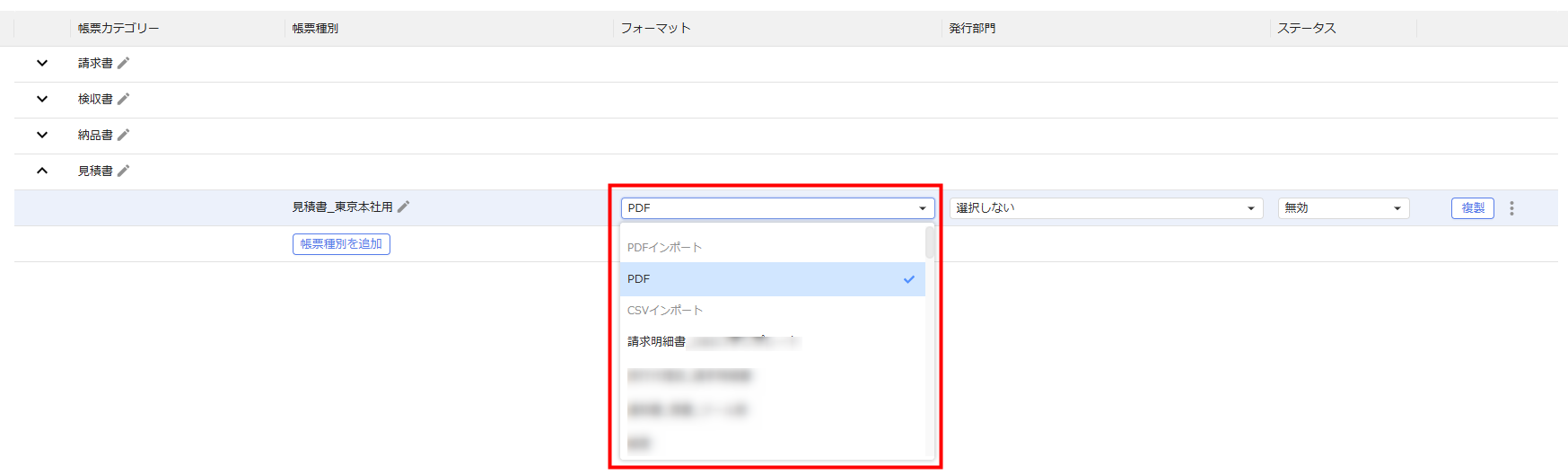Click the pencil icon next to 請求書
Image resolution: width=1568 pixels, height=475 pixels.
124,63
